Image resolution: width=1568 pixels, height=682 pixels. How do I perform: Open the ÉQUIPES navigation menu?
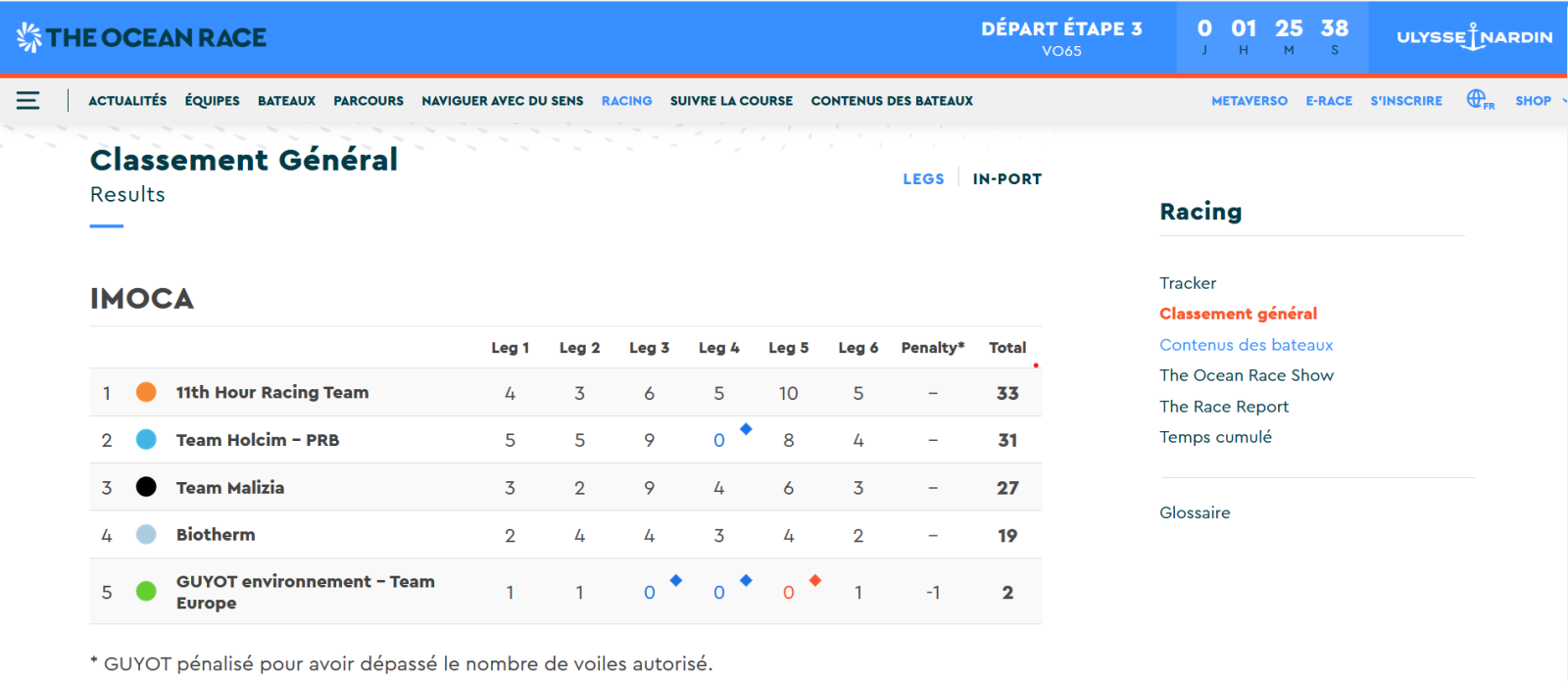[x=212, y=101]
